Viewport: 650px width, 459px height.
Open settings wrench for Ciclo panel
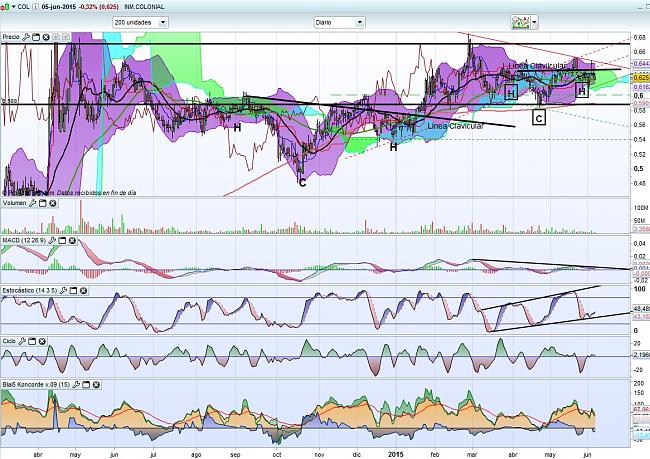coord(22,341)
